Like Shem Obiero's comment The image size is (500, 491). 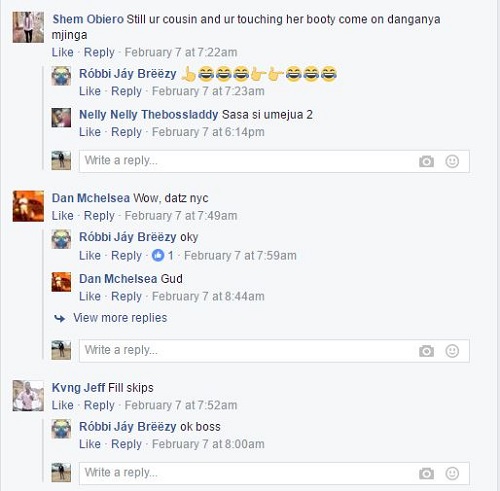(62, 52)
